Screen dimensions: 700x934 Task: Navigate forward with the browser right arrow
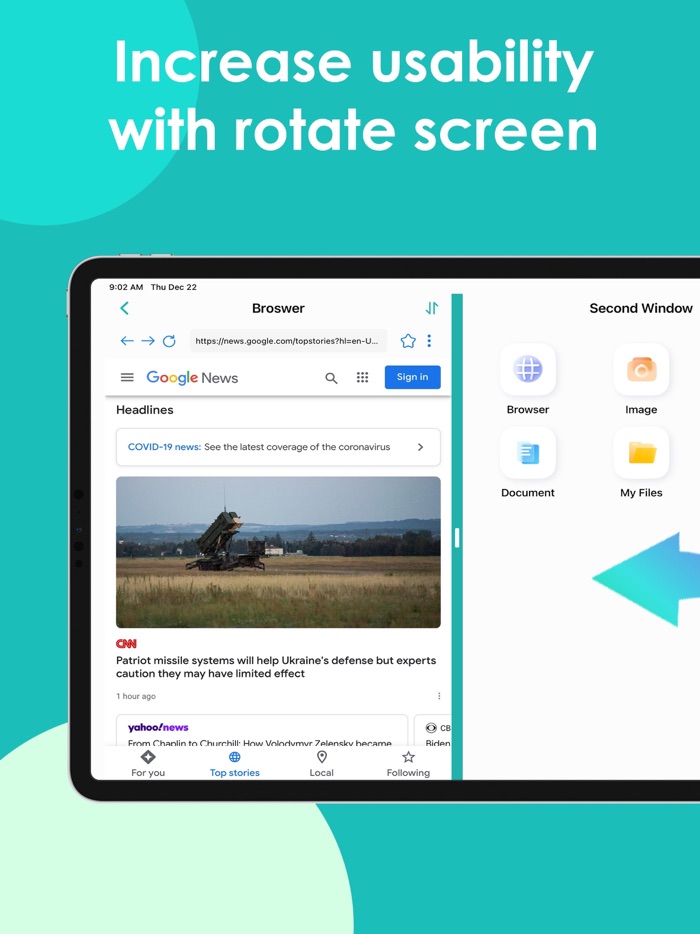pos(148,341)
